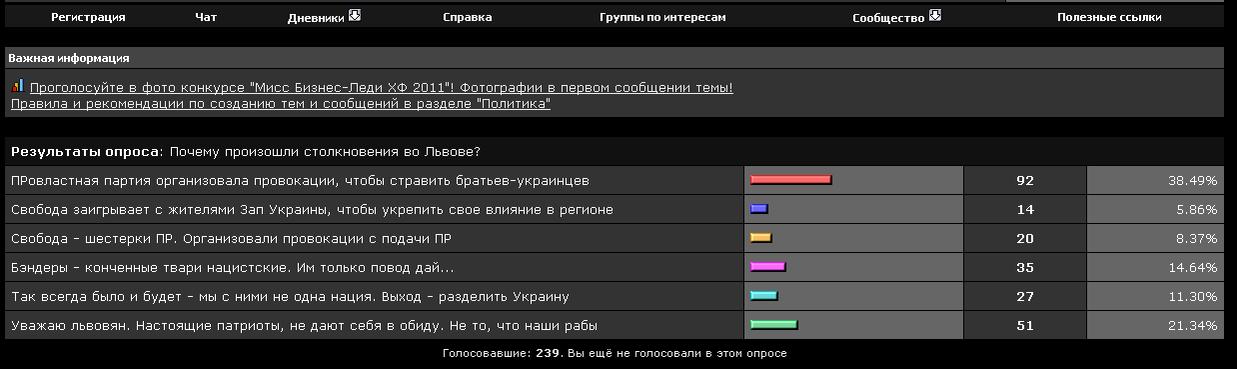Click the red result bar for 38.49%

(791, 180)
